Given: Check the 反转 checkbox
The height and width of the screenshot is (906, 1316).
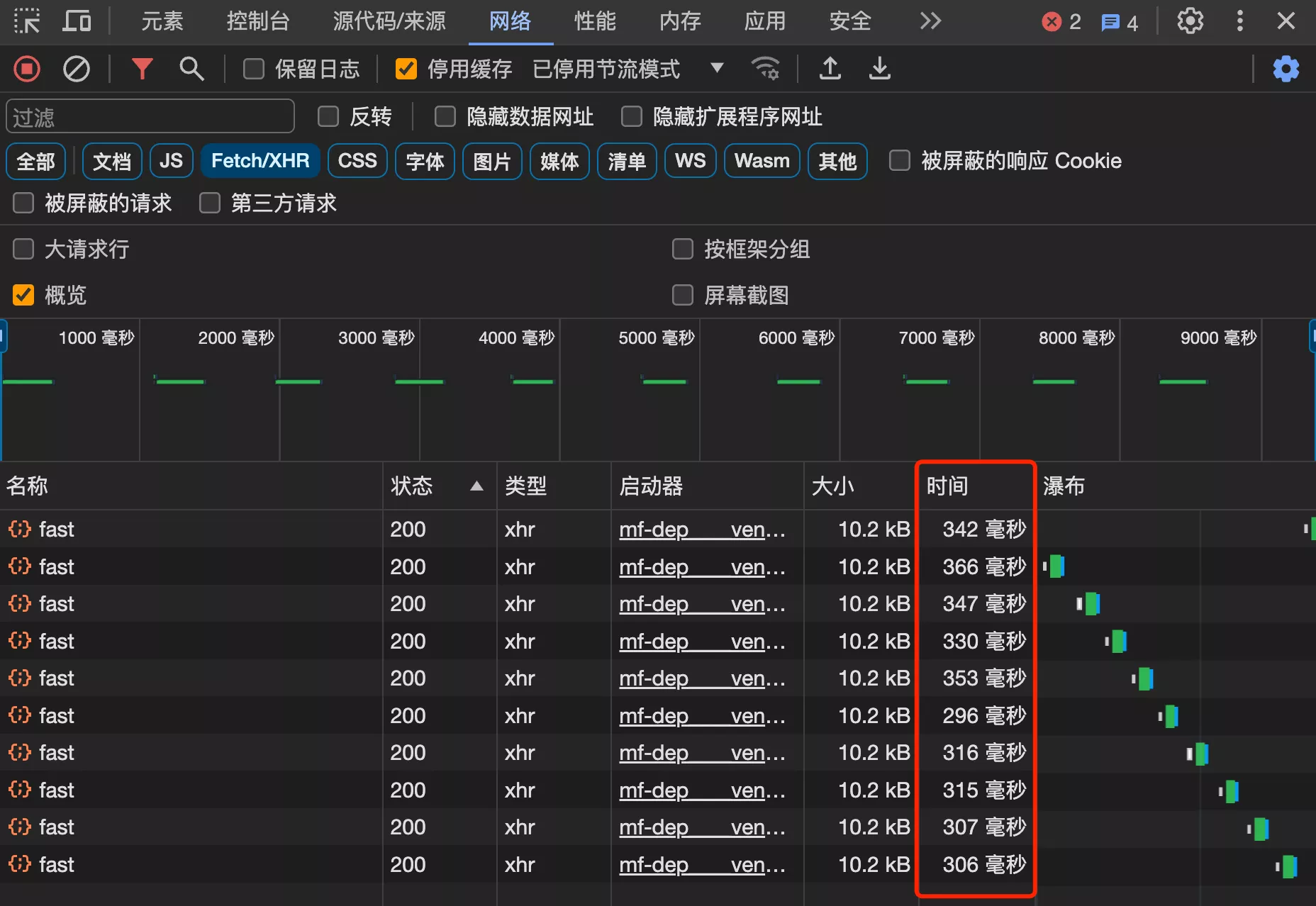Looking at the screenshot, I should [328, 116].
